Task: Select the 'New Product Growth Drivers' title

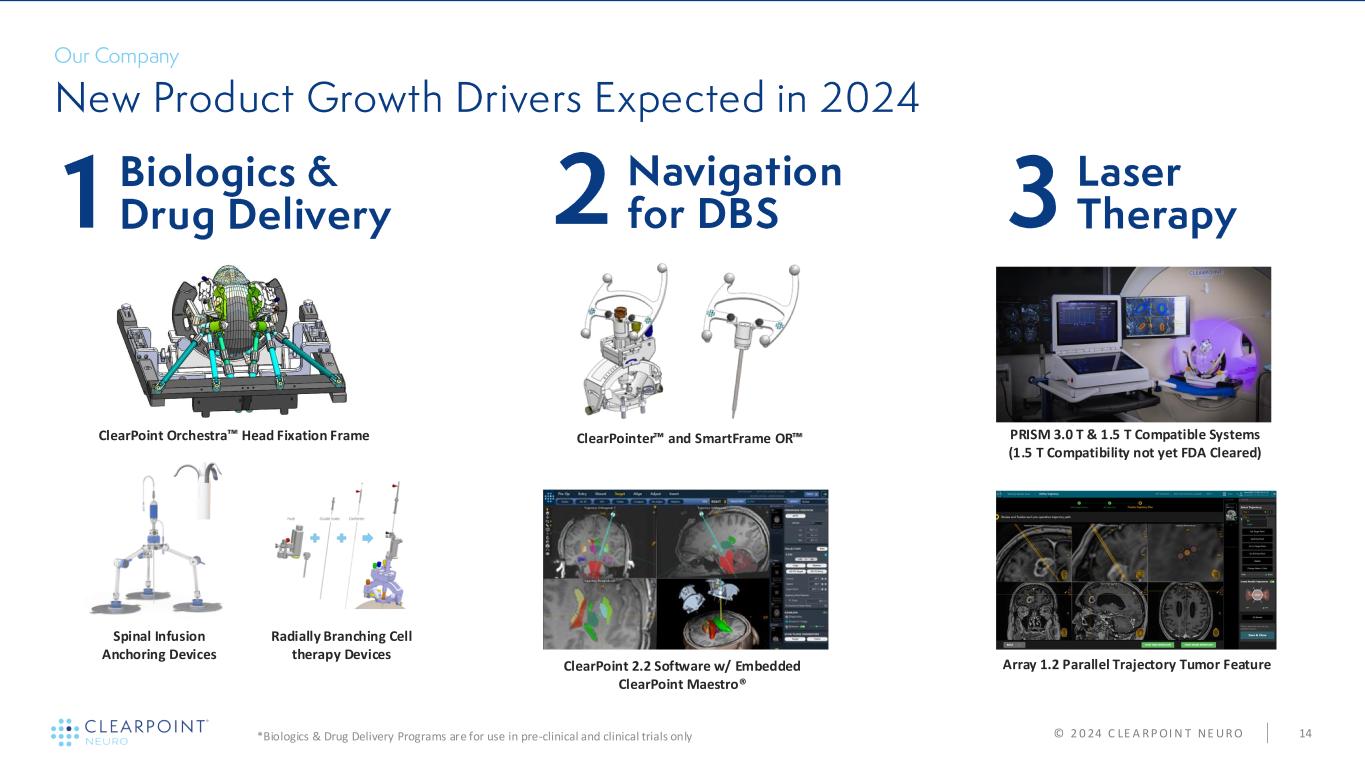Action: (486, 98)
